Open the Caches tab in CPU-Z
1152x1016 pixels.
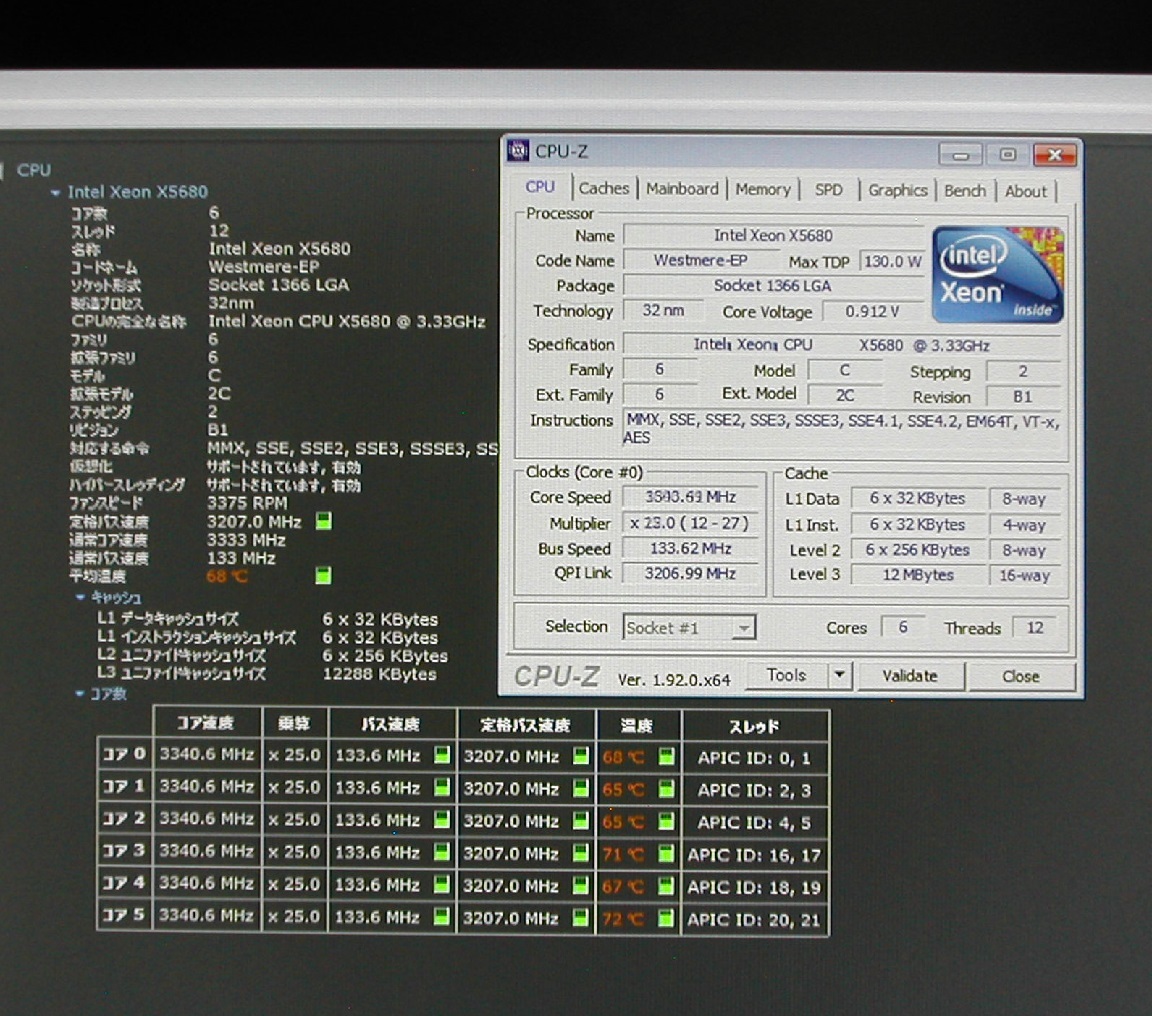click(x=603, y=189)
